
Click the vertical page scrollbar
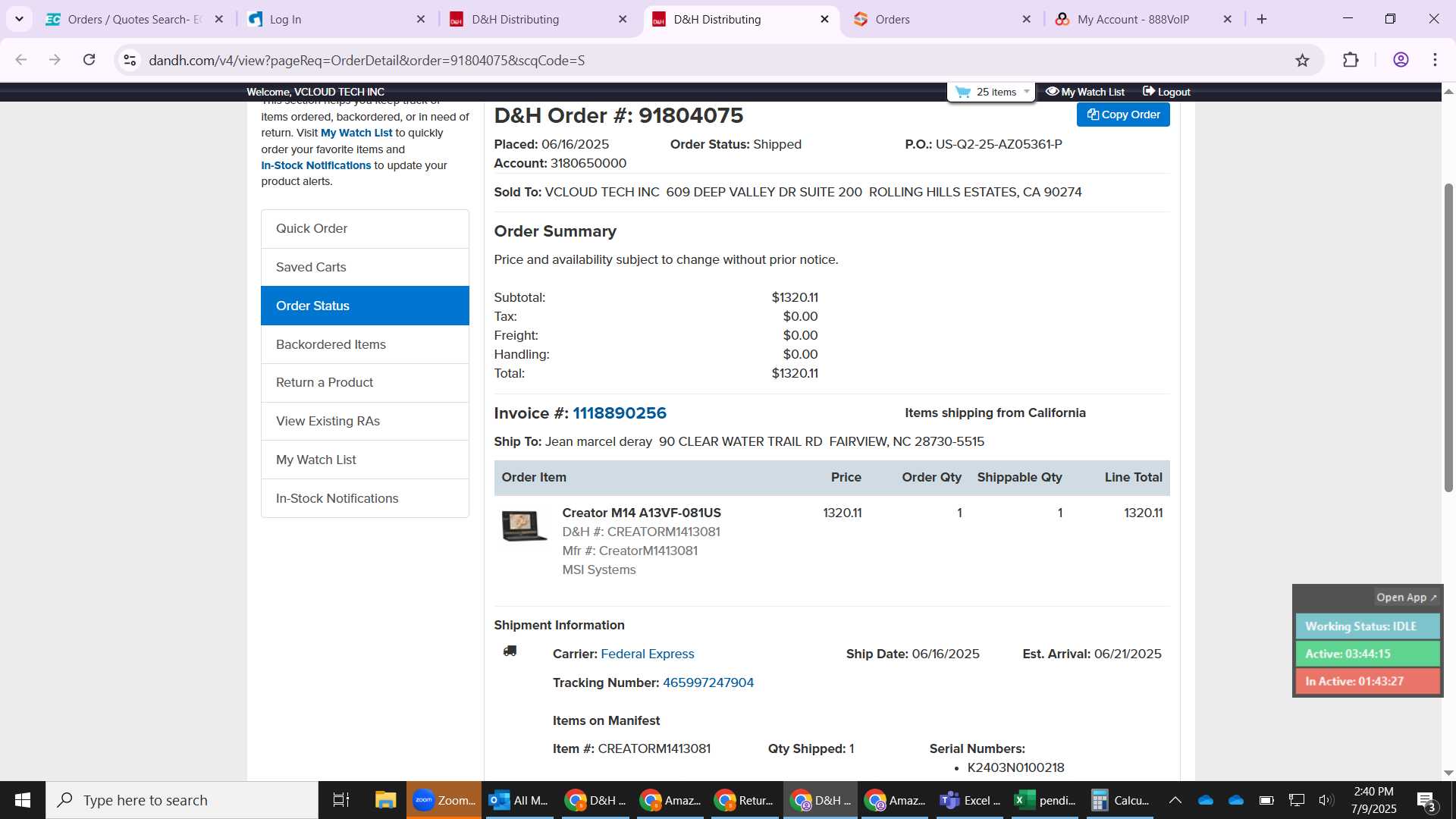[x=1448, y=337]
